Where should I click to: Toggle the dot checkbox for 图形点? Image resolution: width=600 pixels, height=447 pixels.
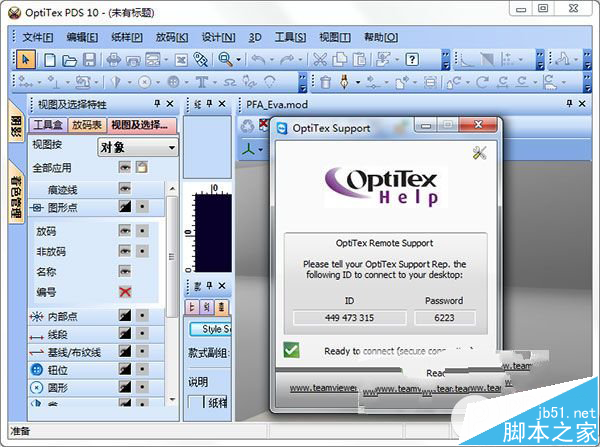[142, 207]
